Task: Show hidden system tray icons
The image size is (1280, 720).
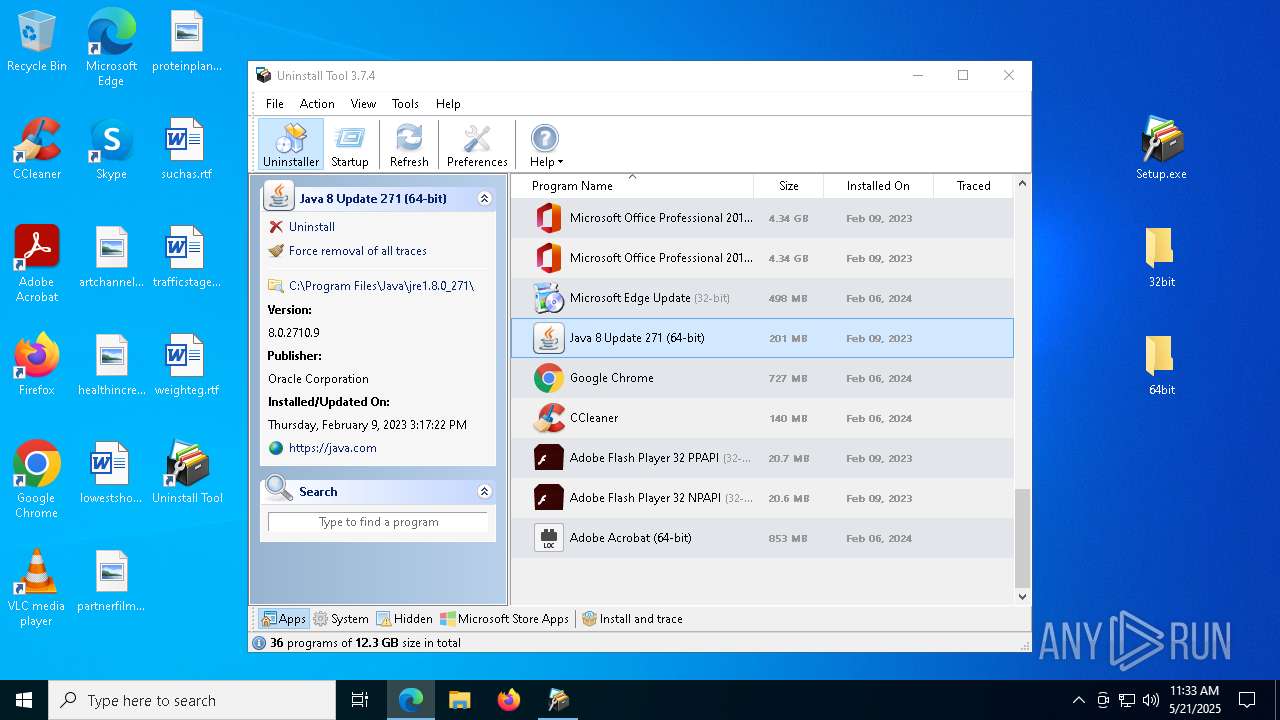Action: (x=1078, y=700)
